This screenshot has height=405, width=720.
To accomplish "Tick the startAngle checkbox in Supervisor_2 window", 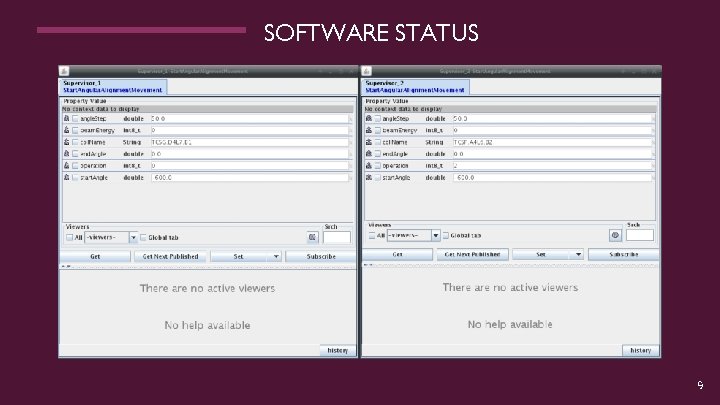I will click(x=377, y=177).
